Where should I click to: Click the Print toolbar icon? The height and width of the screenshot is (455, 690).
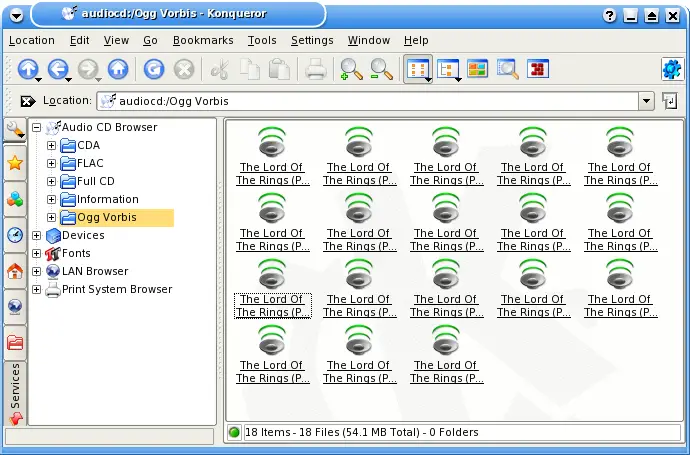(315, 69)
